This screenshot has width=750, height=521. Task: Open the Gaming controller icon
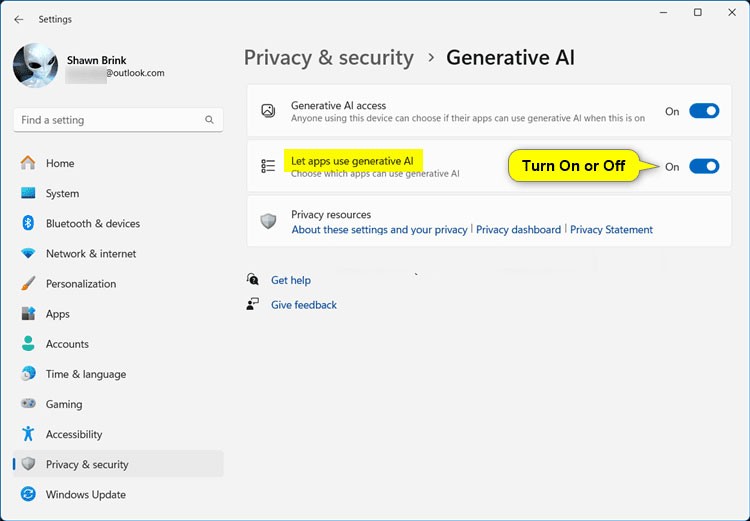click(x=28, y=404)
